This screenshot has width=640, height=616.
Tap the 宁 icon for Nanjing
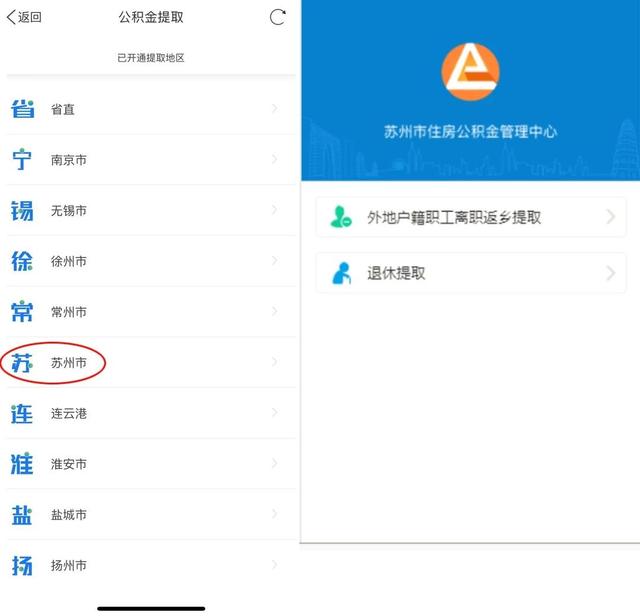[x=22, y=159]
